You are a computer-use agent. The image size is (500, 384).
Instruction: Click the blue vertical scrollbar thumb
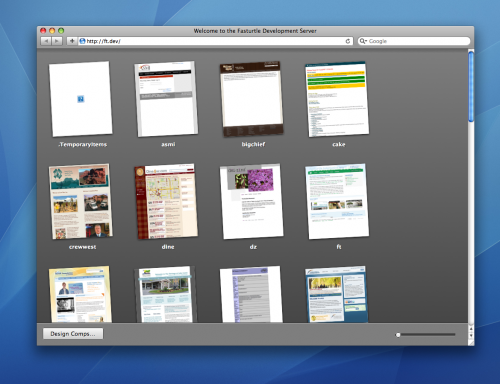pos(471,87)
